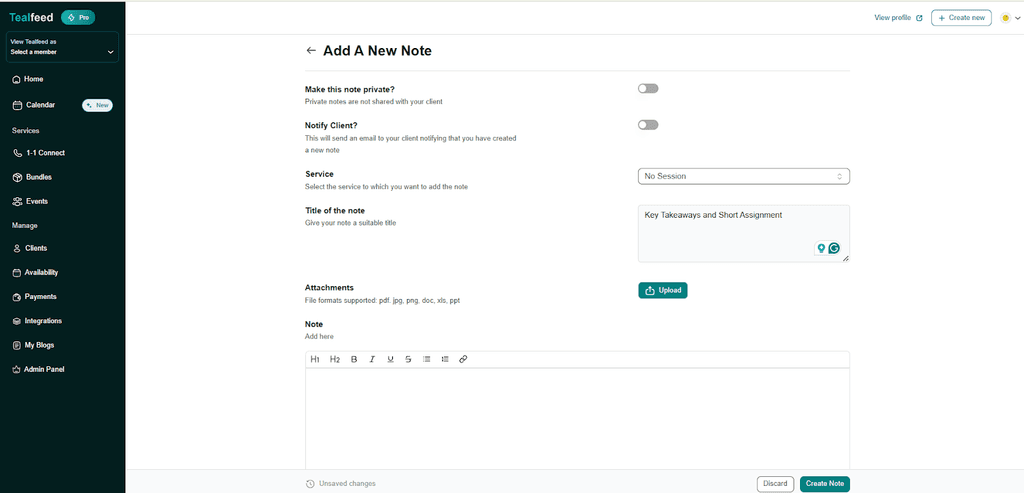
Task: Open My Blogs in sidebar
Action: click(x=33, y=345)
